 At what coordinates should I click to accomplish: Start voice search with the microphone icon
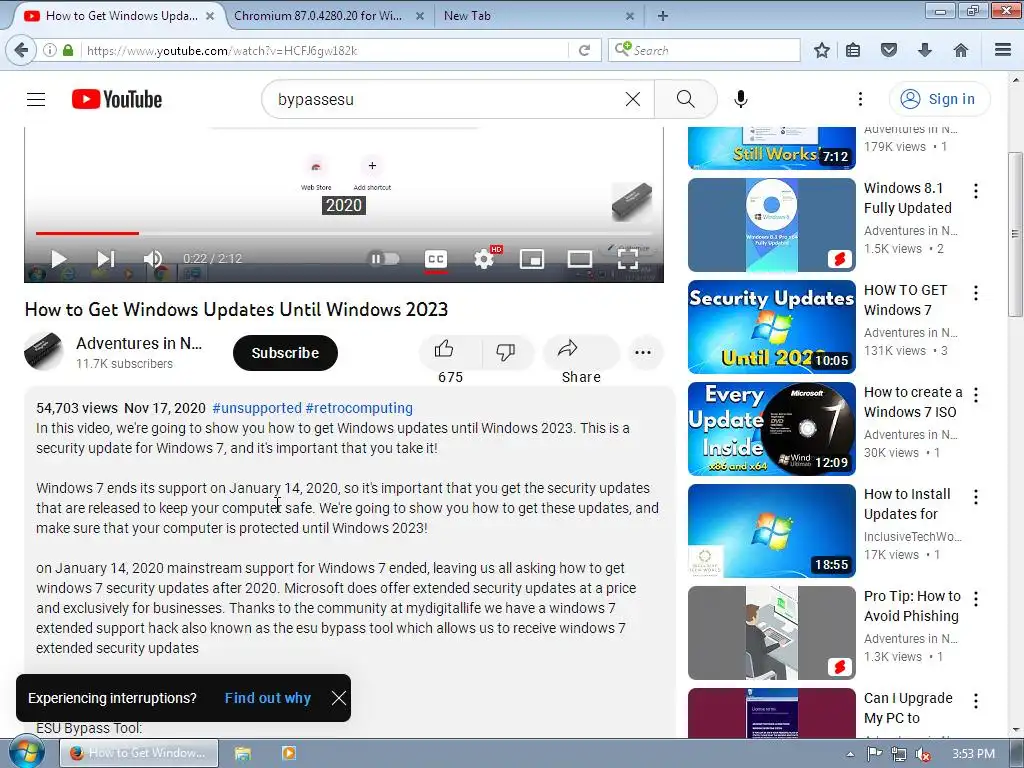tap(741, 99)
